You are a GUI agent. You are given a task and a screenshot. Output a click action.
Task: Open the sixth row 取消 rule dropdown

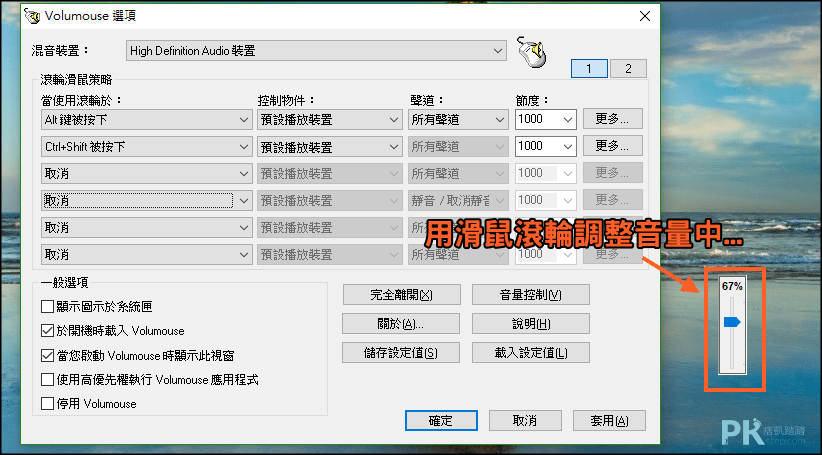pos(146,255)
